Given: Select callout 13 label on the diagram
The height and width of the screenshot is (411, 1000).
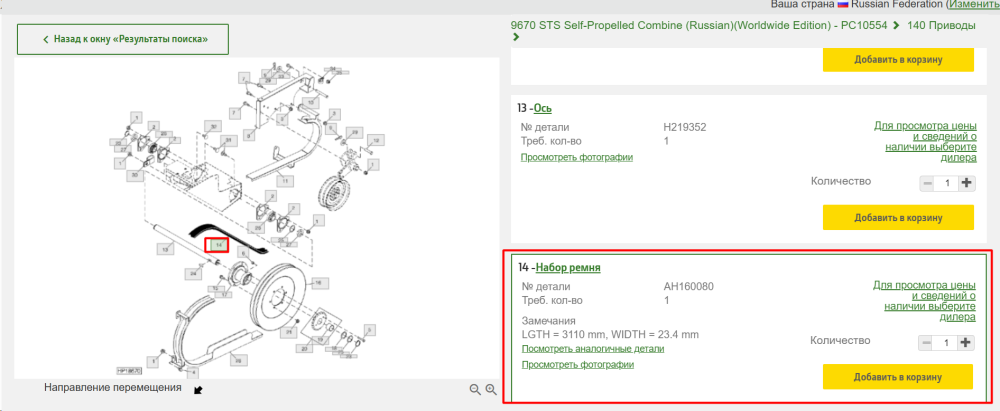Looking at the screenshot, I should pyautogui.click(x=165, y=249).
